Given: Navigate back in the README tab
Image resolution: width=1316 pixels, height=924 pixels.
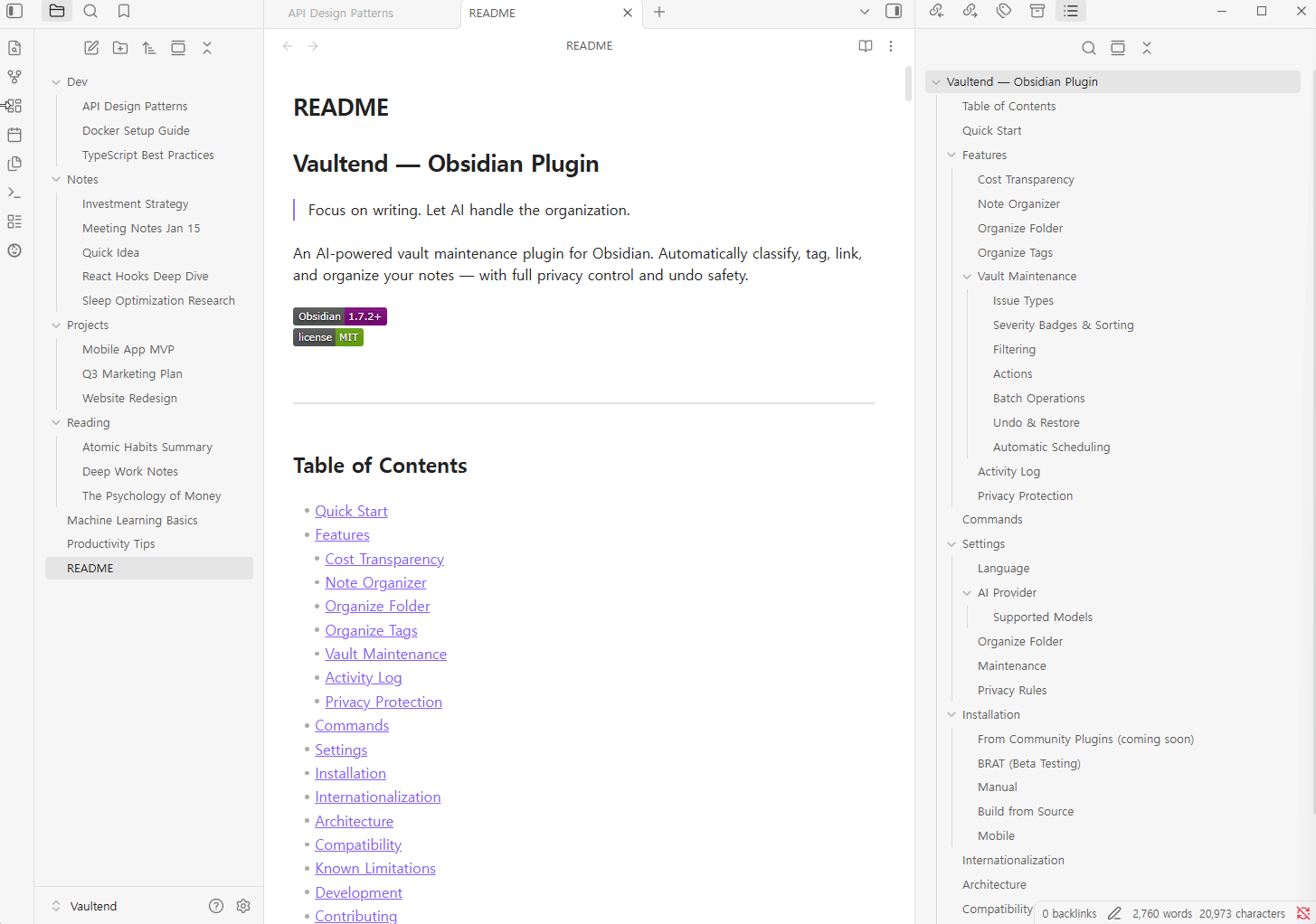Looking at the screenshot, I should click(x=288, y=46).
